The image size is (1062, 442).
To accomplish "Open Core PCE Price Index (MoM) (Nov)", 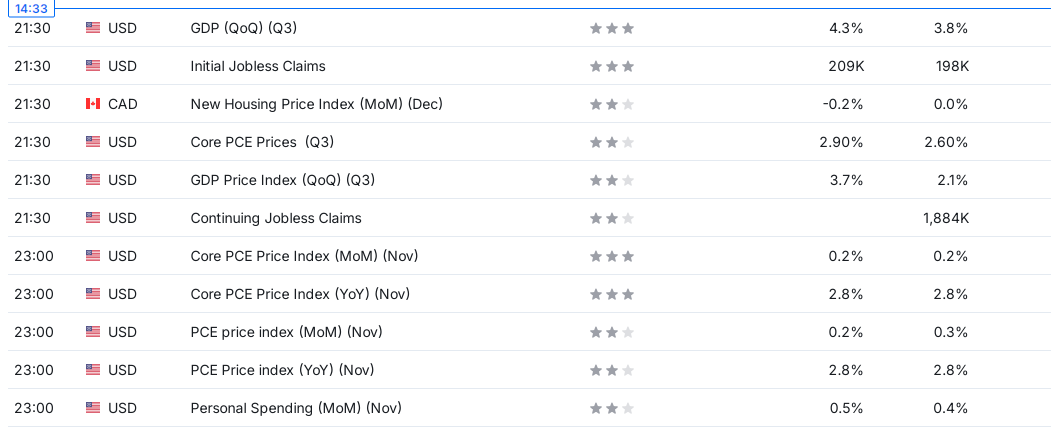I will point(304,256).
